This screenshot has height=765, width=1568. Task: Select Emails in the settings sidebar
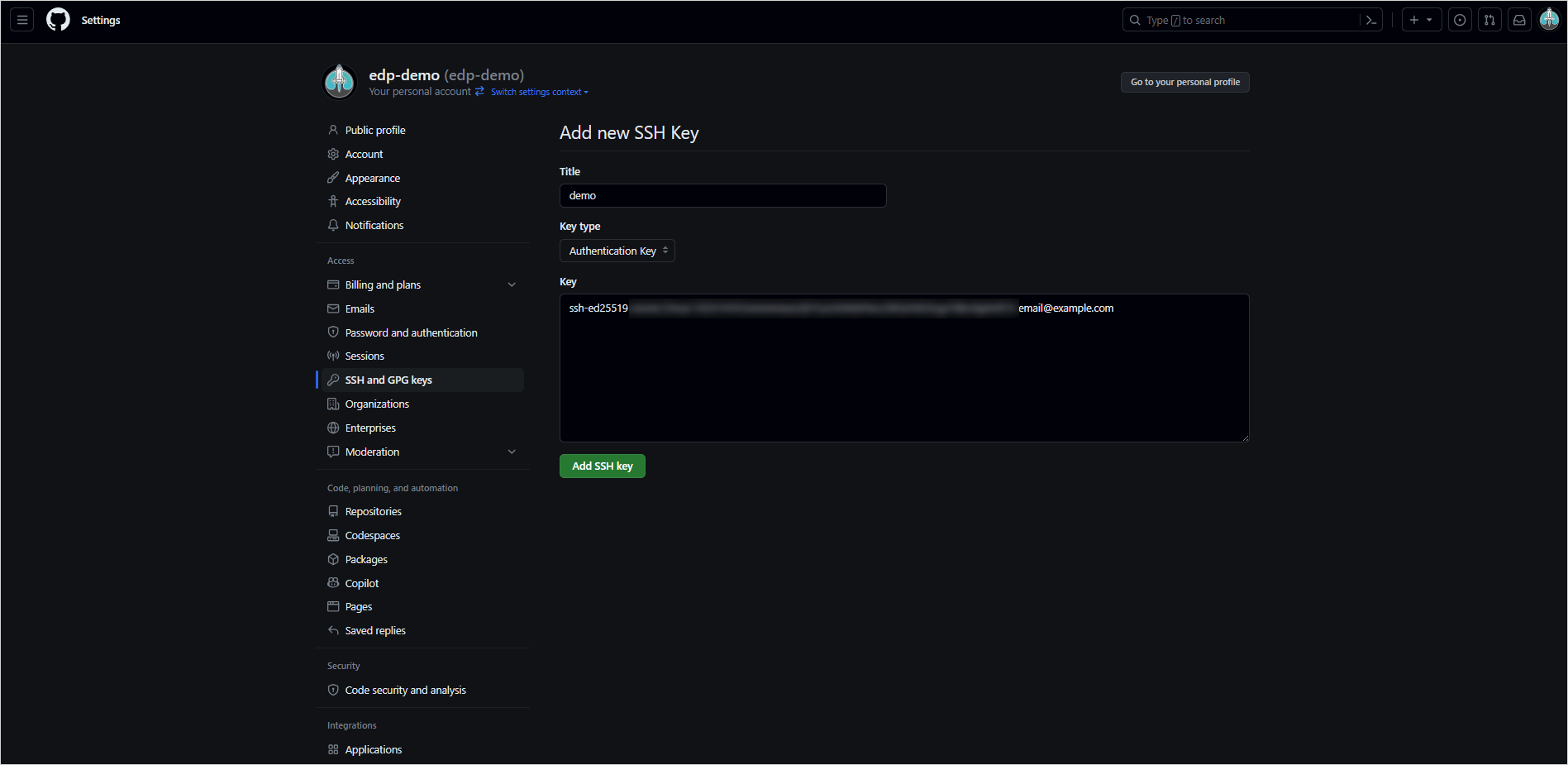(360, 308)
